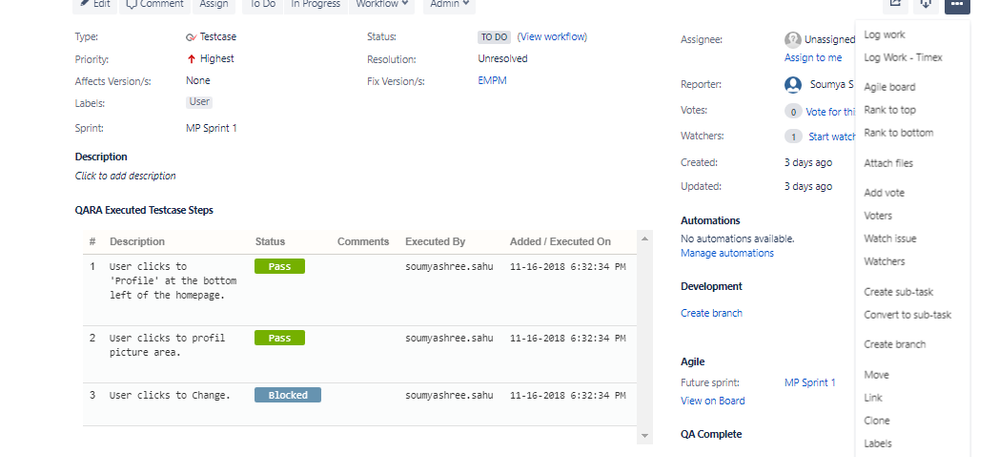
Task: Open Voters from the menu
Action: click(x=878, y=216)
